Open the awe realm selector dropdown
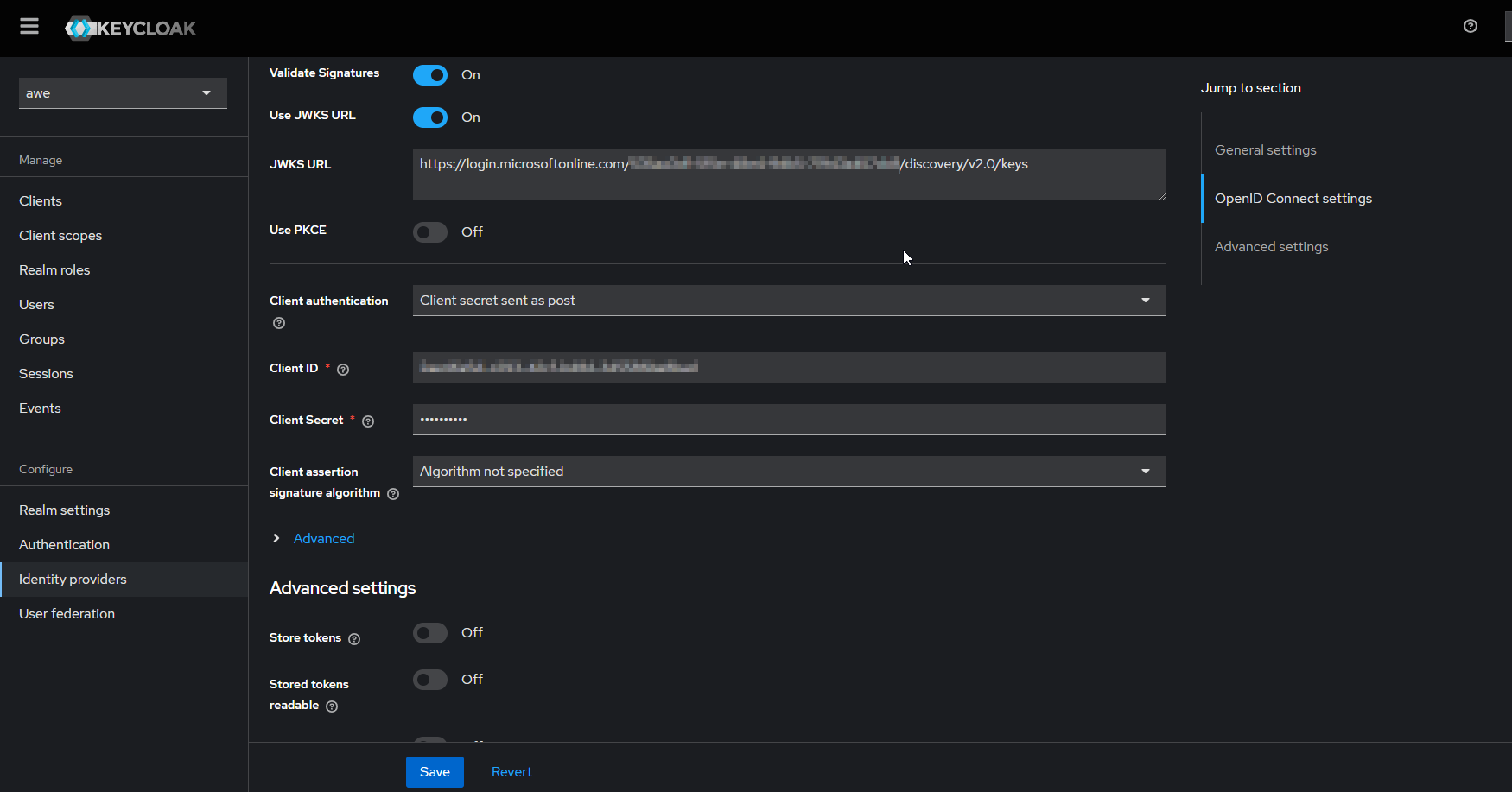Viewport: 1512px width, 792px height. tap(123, 93)
